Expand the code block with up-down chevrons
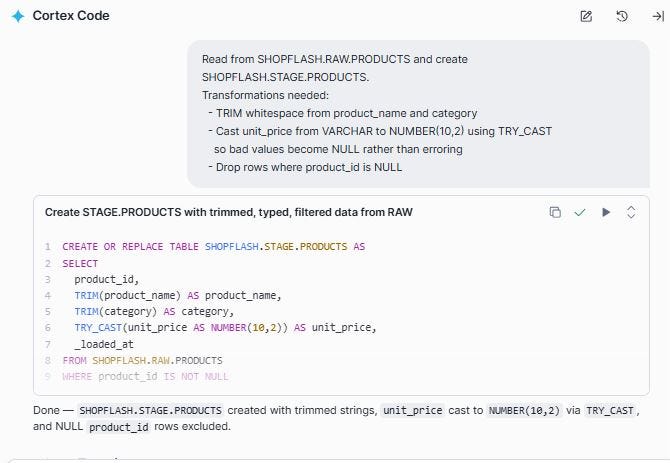 (631, 212)
